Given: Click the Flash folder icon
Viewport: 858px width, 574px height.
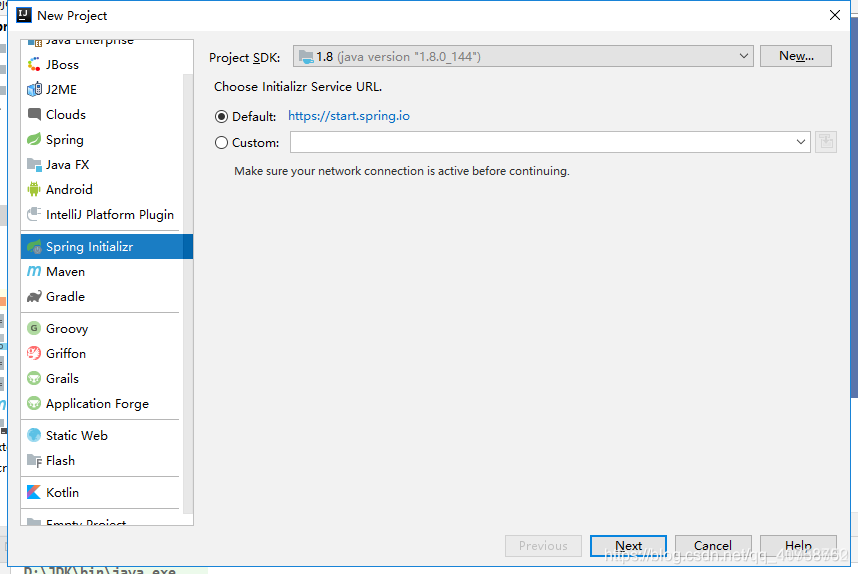Looking at the screenshot, I should click(x=34, y=461).
